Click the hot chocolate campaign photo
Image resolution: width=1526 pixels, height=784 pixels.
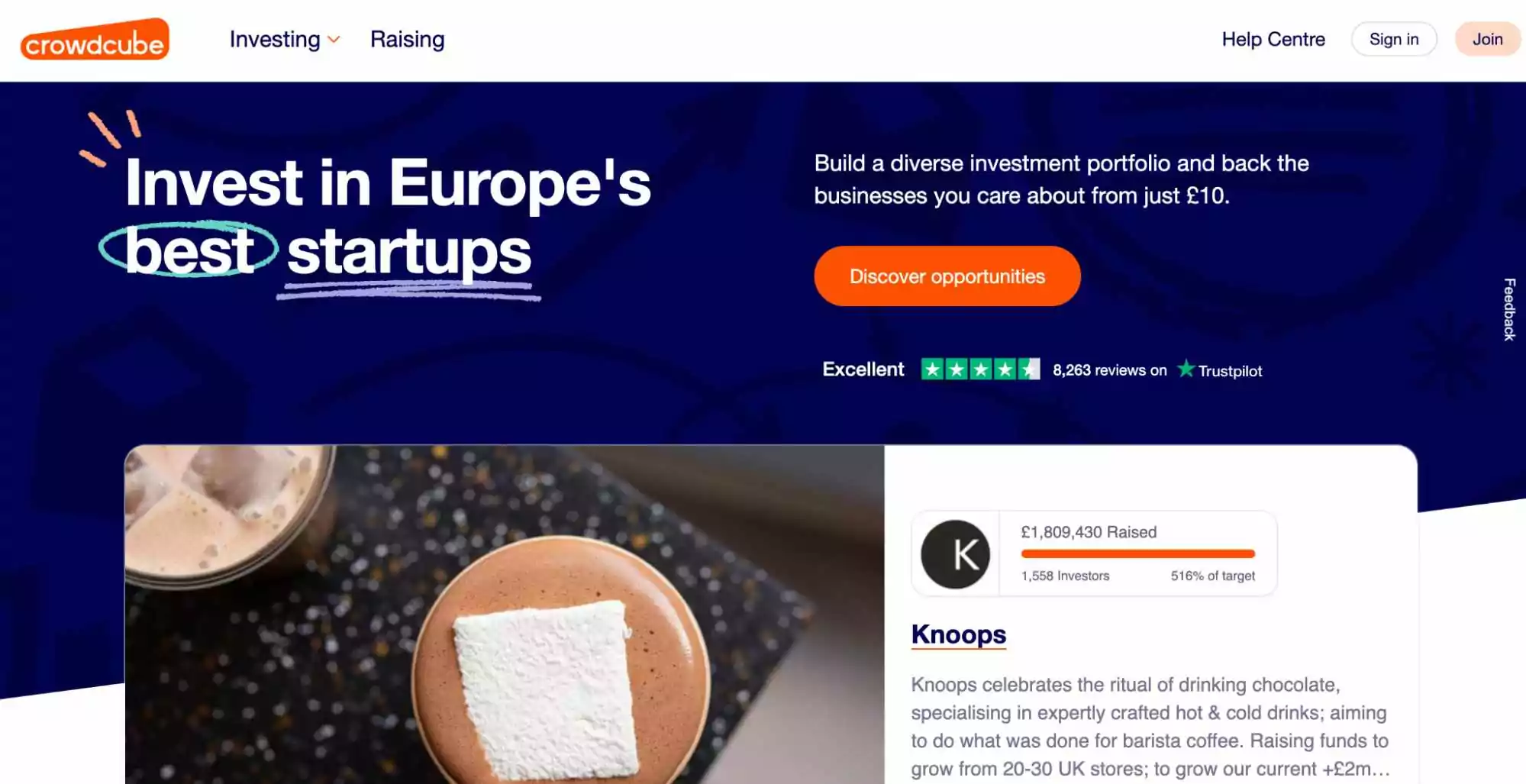click(x=504, y=611)
